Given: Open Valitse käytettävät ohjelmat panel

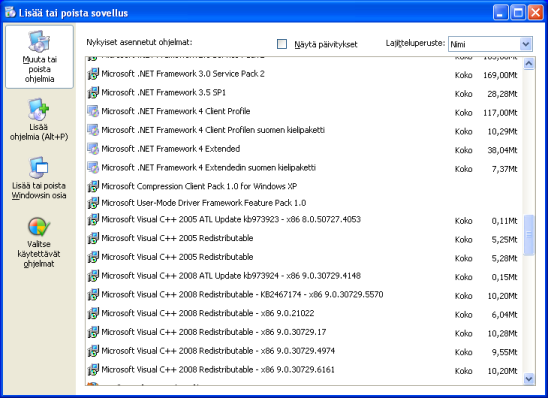Looking at the screenshot, I should coord(39,243).
